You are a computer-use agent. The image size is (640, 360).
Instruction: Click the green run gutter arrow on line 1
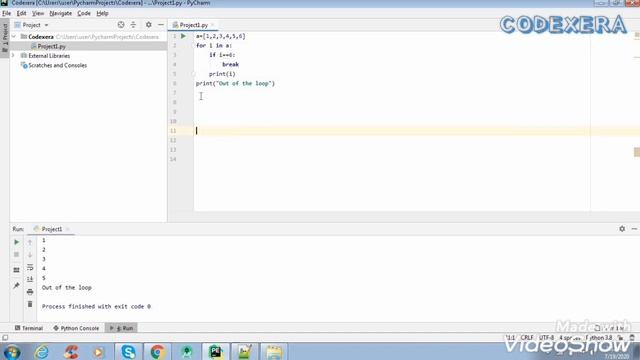[183, 36]
